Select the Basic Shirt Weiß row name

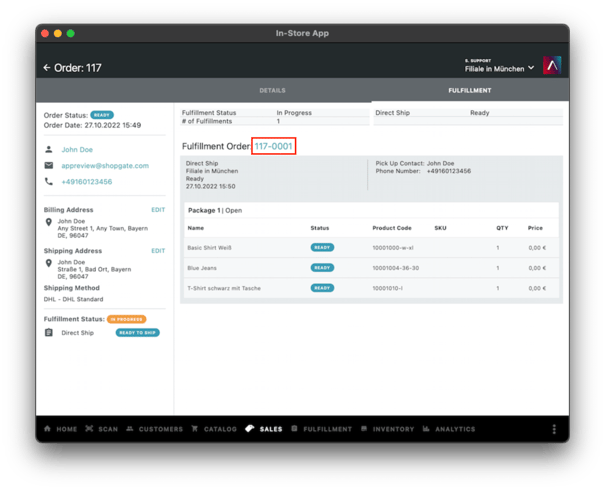[210, 248]
